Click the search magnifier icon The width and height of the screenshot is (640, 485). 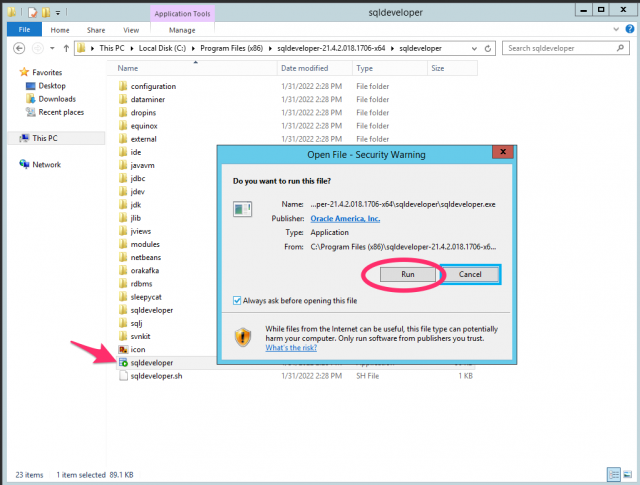(620, 48)
